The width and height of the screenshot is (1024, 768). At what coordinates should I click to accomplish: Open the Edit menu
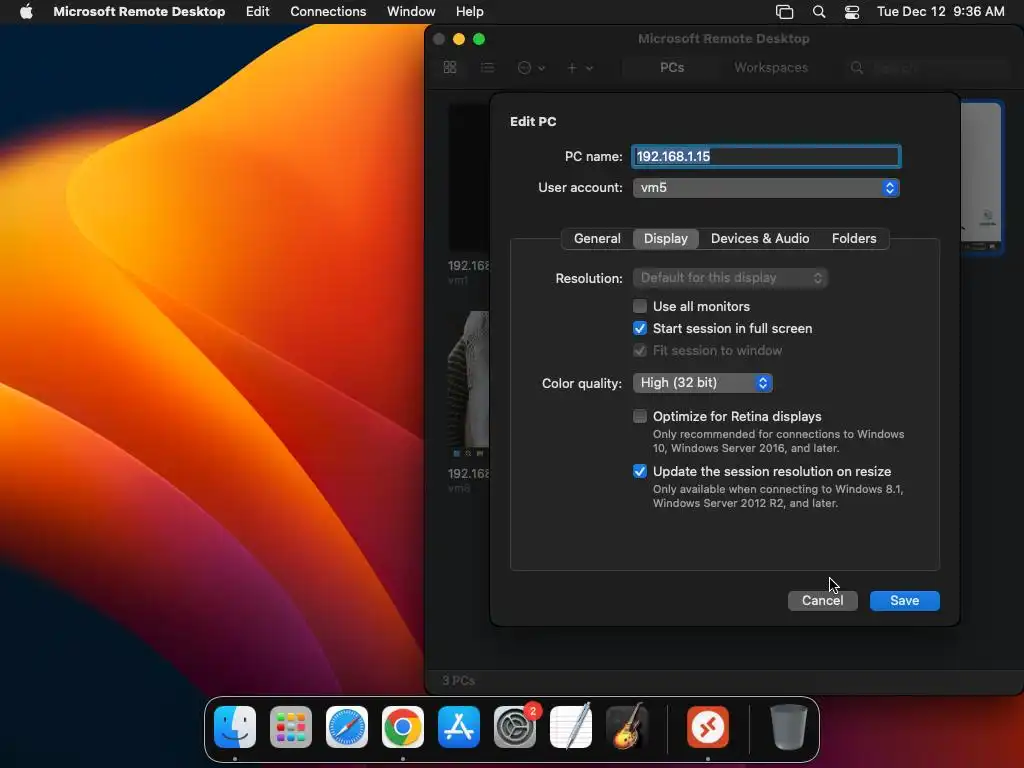point(257,12)
